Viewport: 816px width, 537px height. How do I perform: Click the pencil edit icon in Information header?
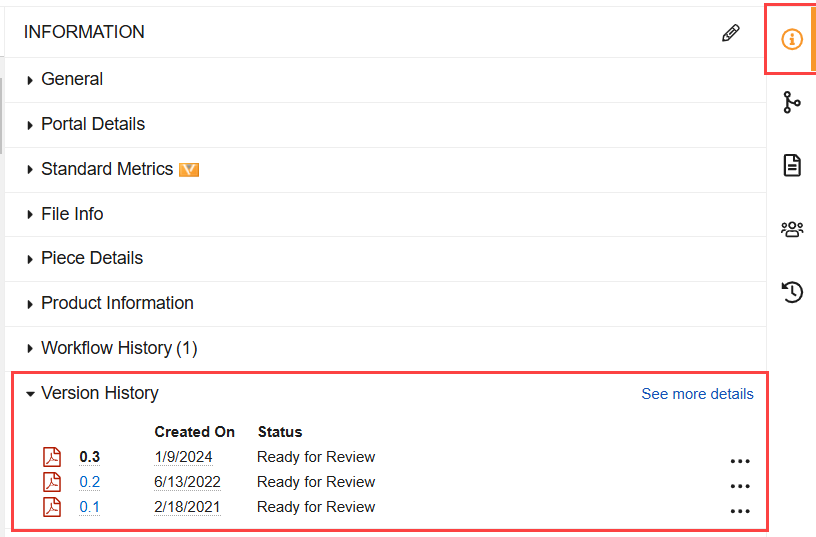(x=731, y=33)
